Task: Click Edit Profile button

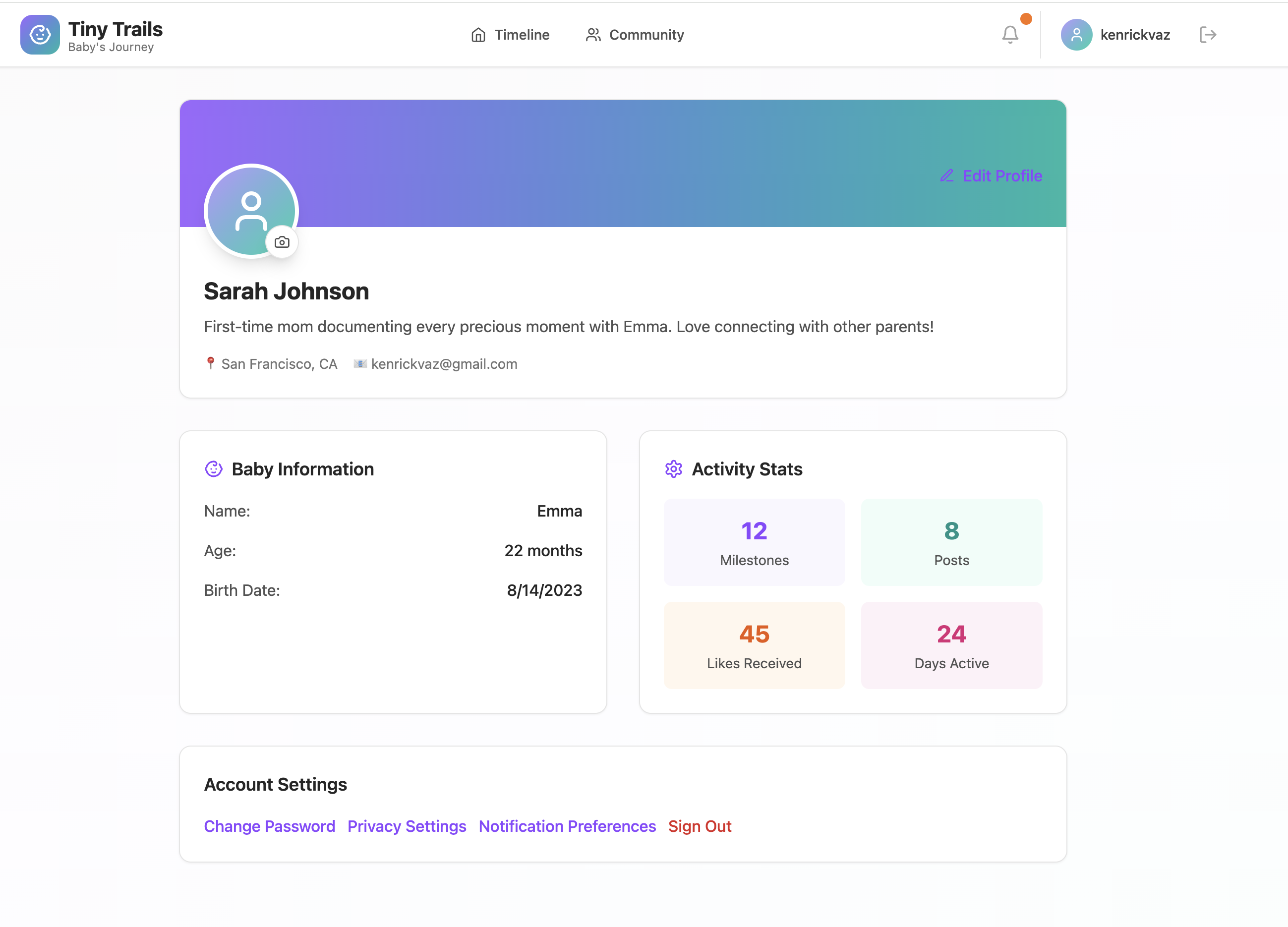Action: click(991, 176)
